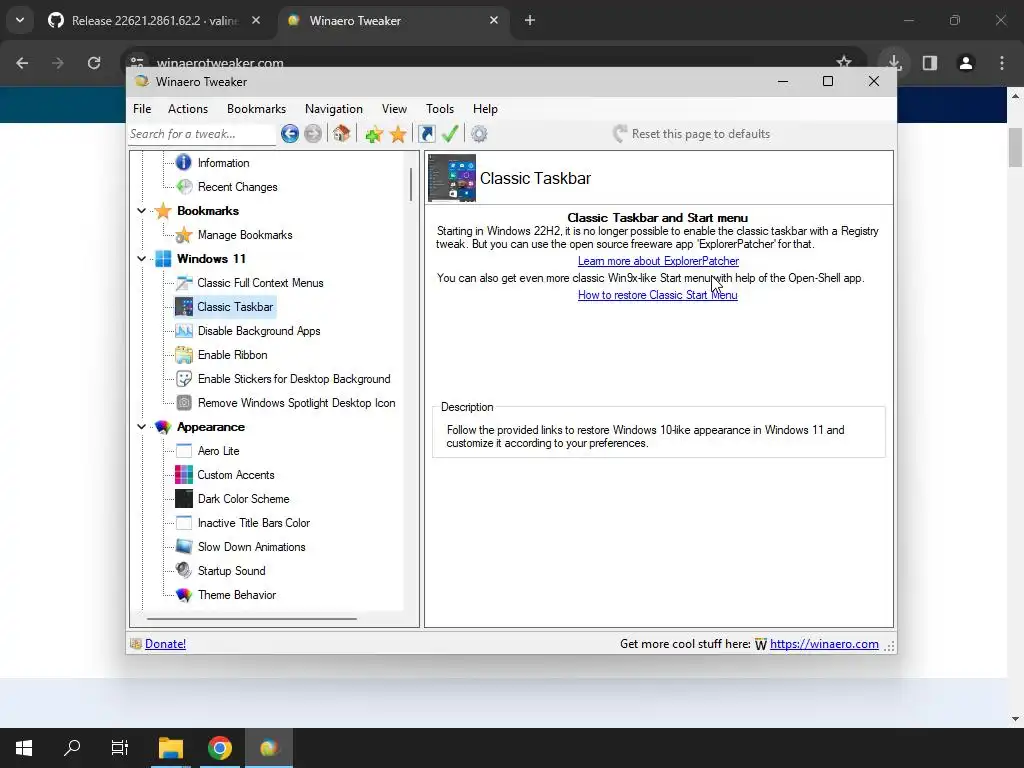Add bookmark with green plus star icon
This screenshot has width=1024, height=768.
point(374,135)
